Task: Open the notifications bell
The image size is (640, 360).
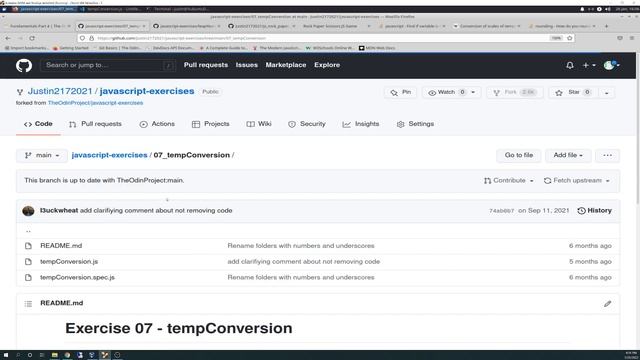Action: pos(570,65)
